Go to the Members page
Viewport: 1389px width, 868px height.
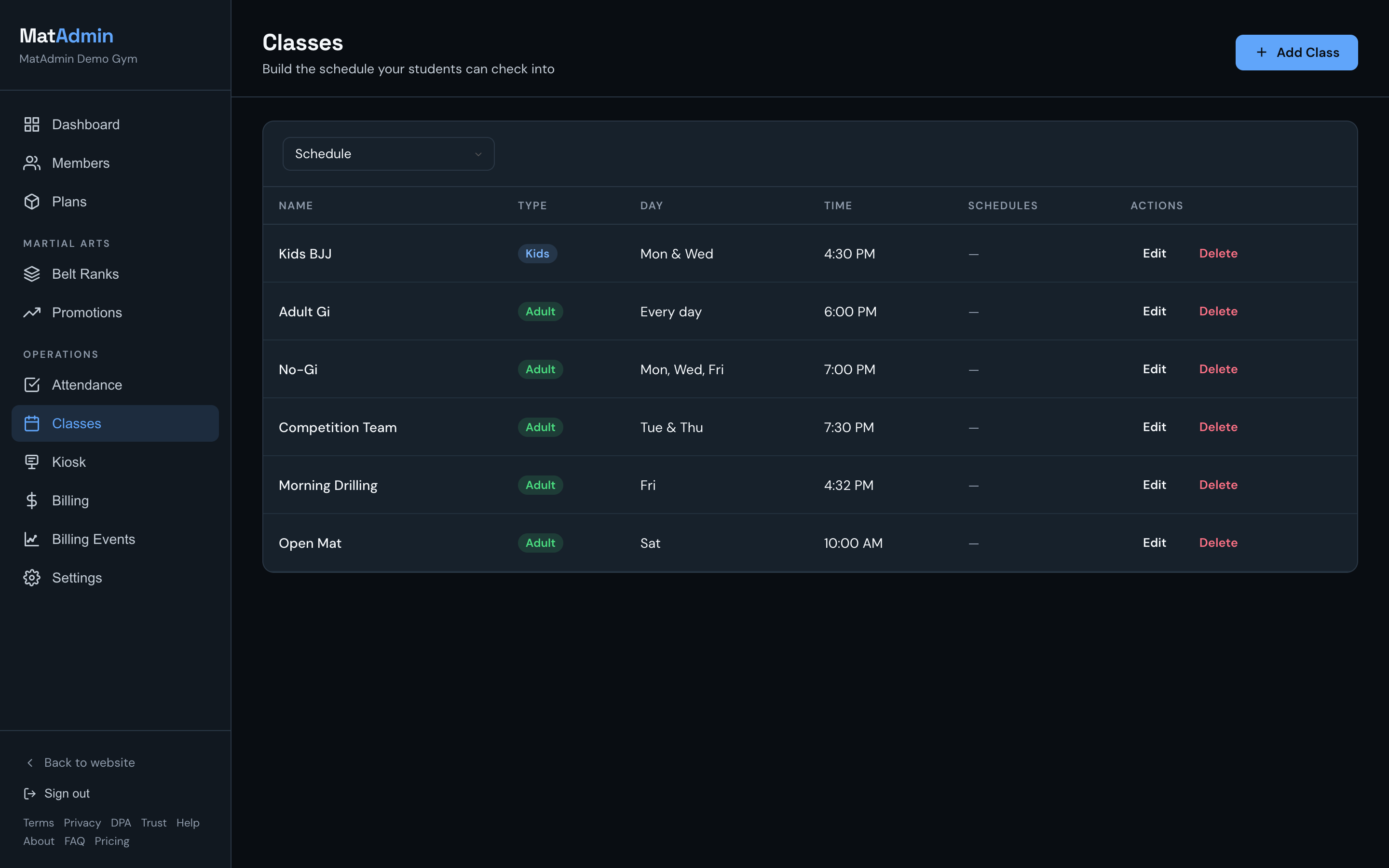115,163
